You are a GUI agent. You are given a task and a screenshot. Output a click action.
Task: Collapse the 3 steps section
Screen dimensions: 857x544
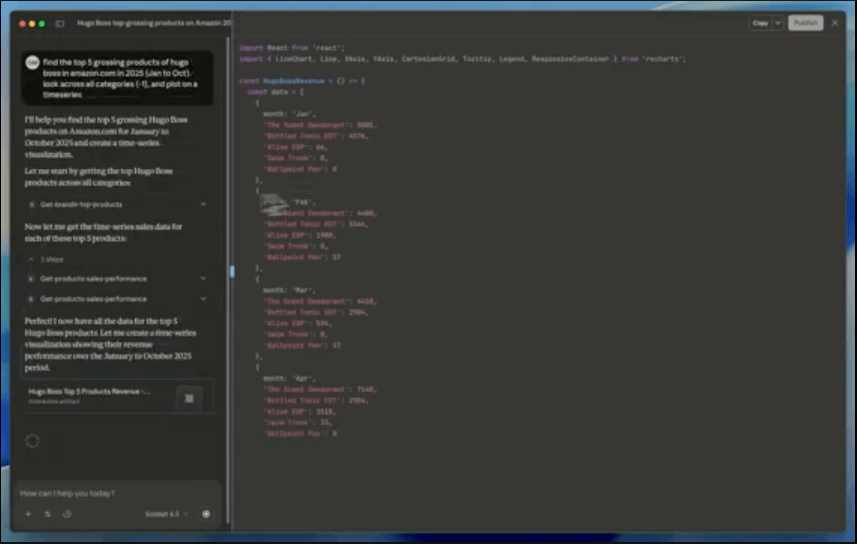[30, 259]
